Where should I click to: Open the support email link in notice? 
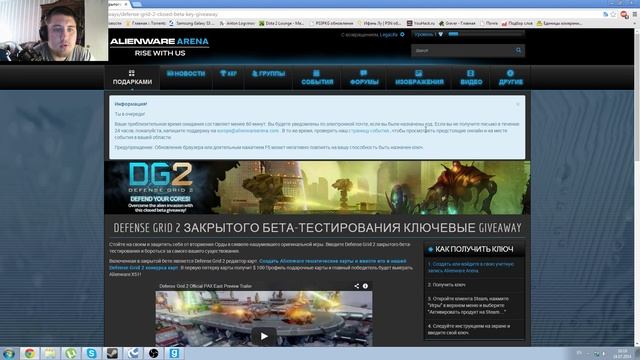tap(248, 131)
